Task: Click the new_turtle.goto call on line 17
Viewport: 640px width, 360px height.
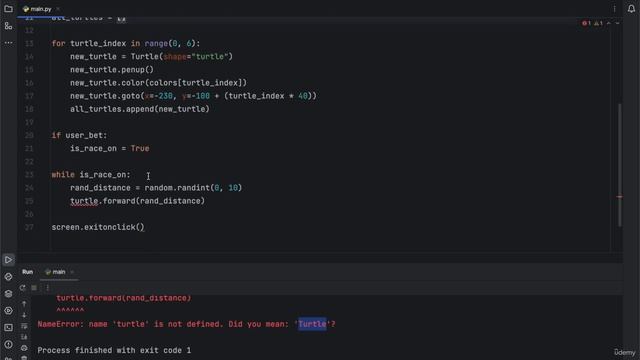Action: click(193, 96)
